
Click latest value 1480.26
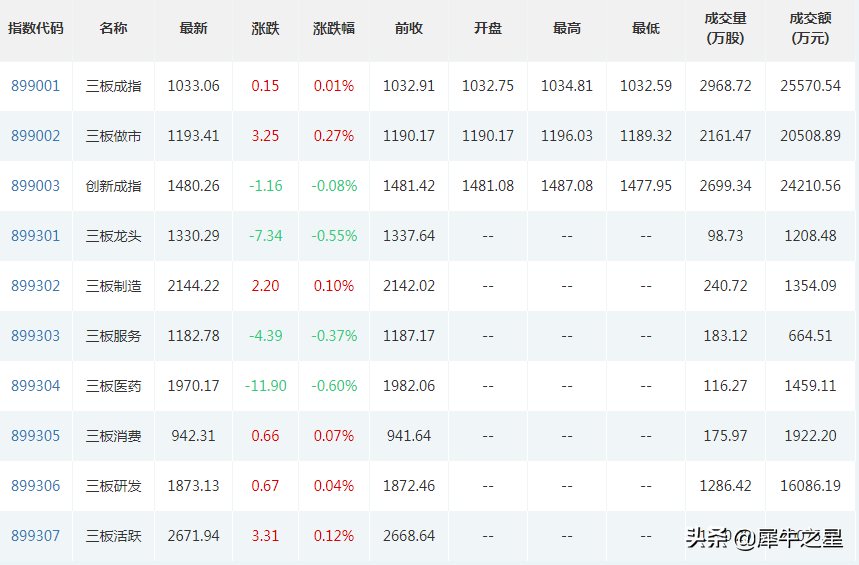point(193,186)
